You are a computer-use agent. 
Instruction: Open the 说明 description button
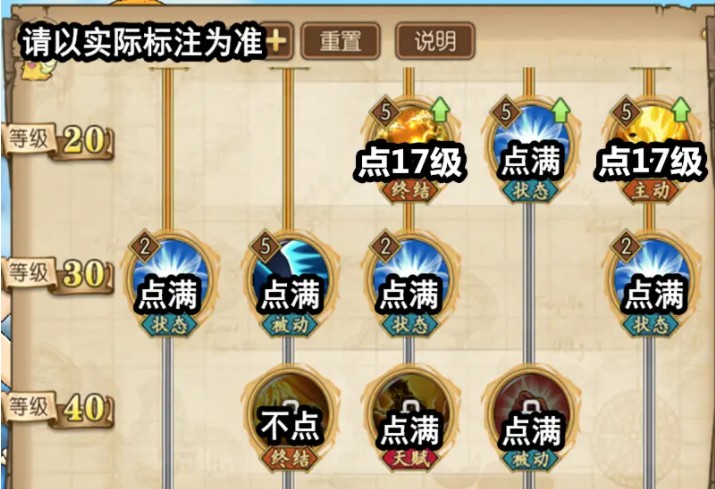435,42
